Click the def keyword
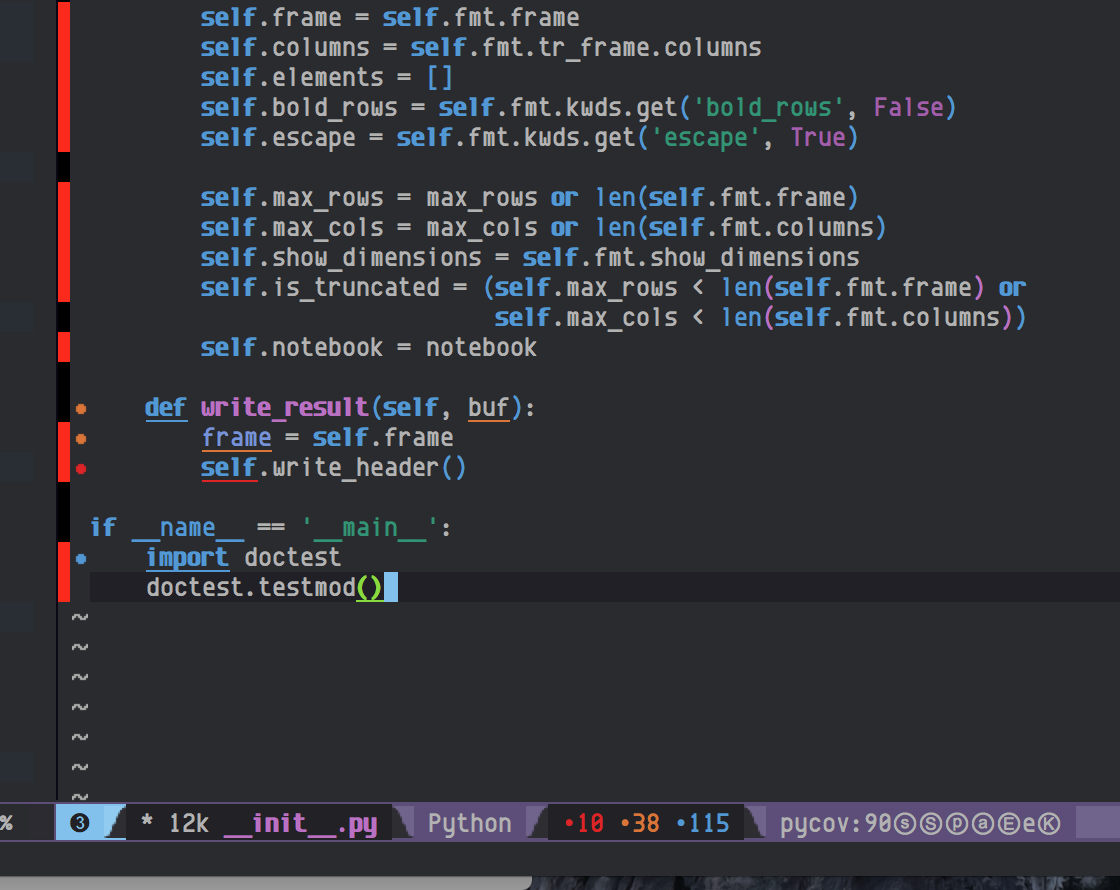The width and height of the screenshot is (1120, 890). click(x=166, y=407)
